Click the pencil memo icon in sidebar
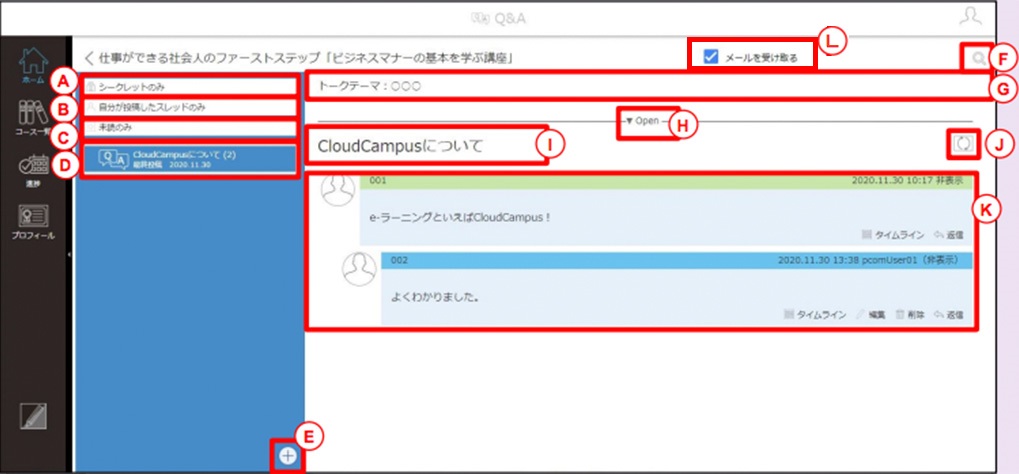 pos(32,416)
